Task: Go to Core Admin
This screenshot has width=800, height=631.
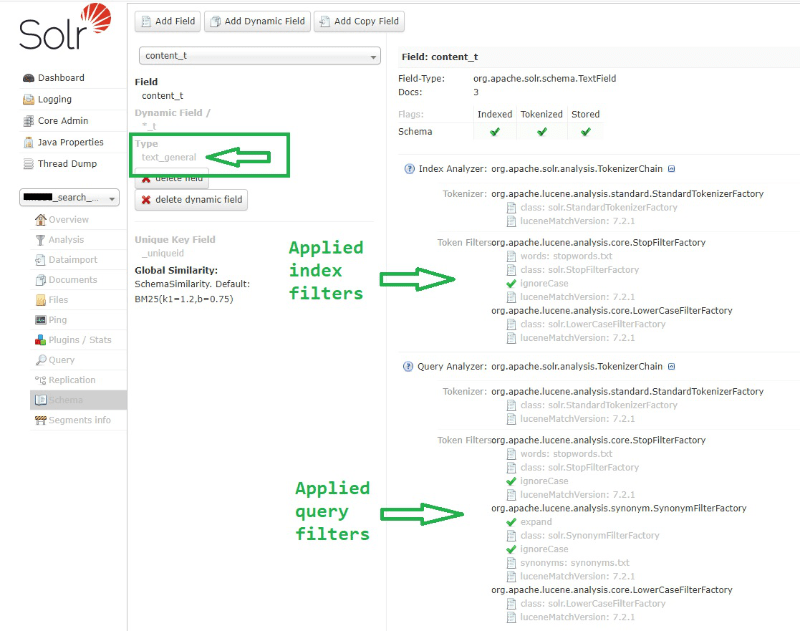Action: click(63, 120)
